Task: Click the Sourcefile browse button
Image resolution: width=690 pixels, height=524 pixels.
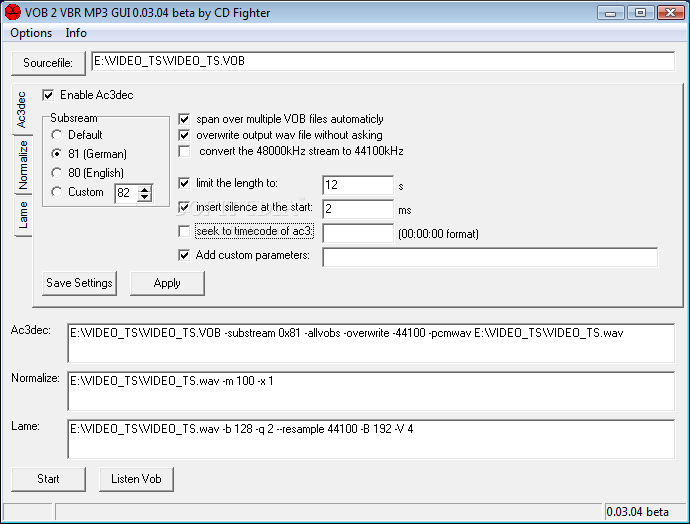Action: pos(48,63)
